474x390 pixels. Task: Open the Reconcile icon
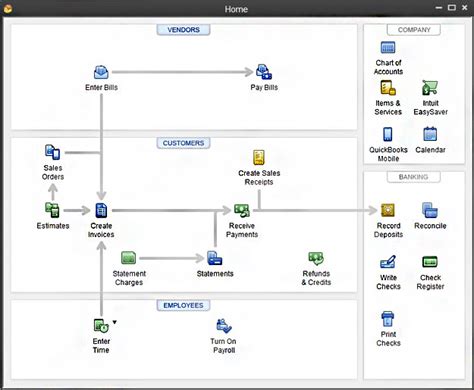430,210
